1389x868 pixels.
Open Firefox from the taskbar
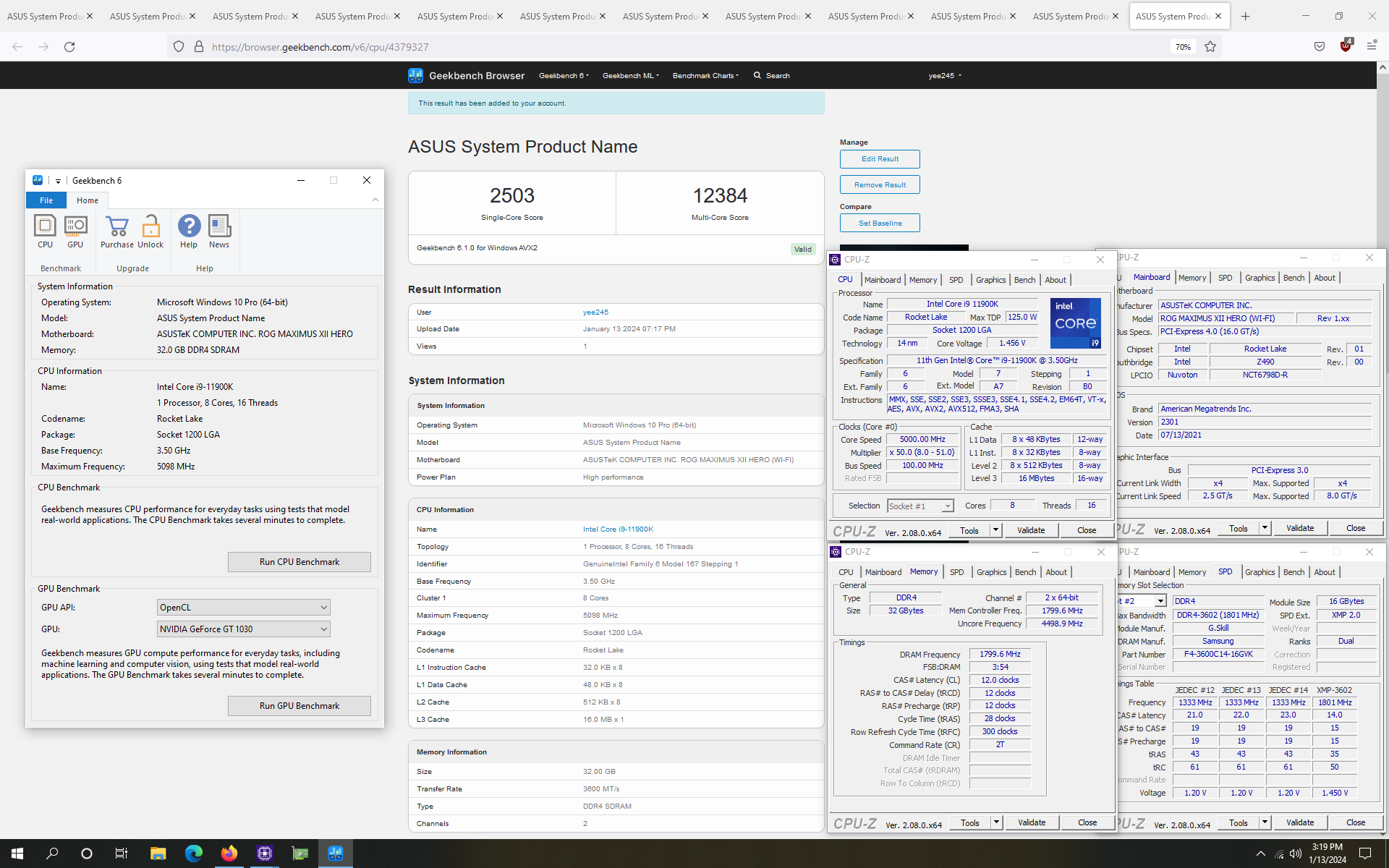coord(229,854)
